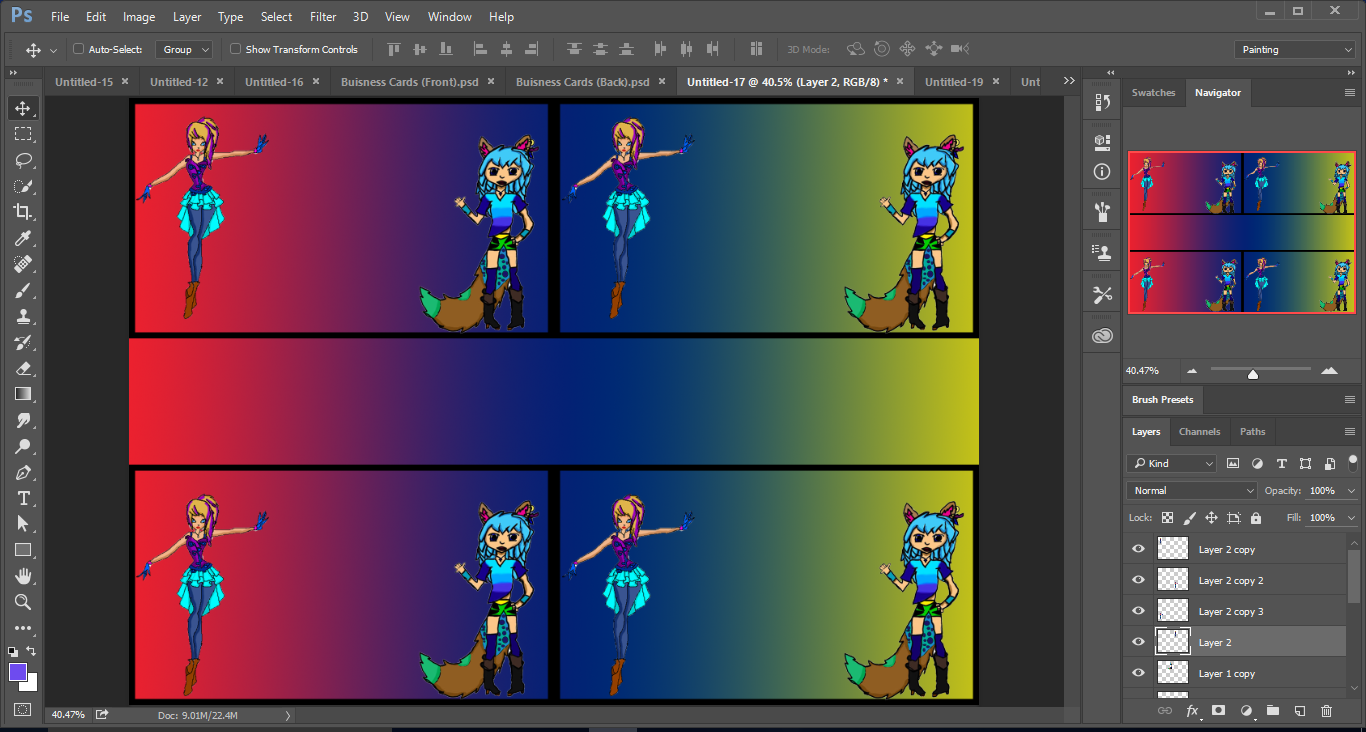Open the Image menu
This screenshot has width=1366, height=732.
coord(139,17)
